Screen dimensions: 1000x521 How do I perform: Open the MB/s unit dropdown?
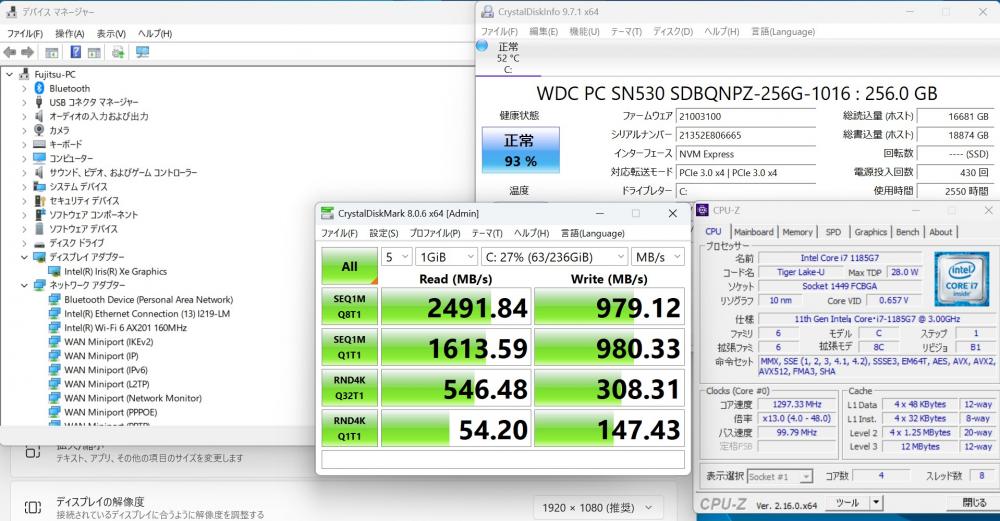658,257
